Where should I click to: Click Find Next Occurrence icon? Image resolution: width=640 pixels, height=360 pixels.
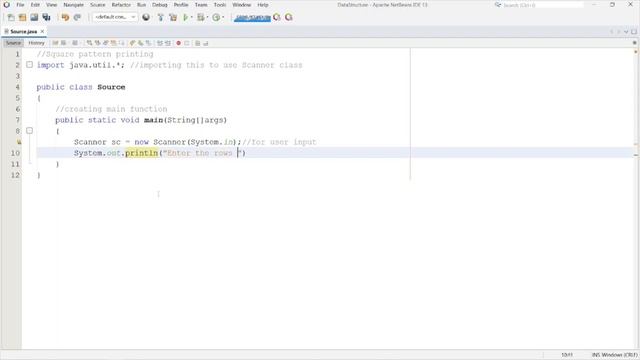[106, 43]
